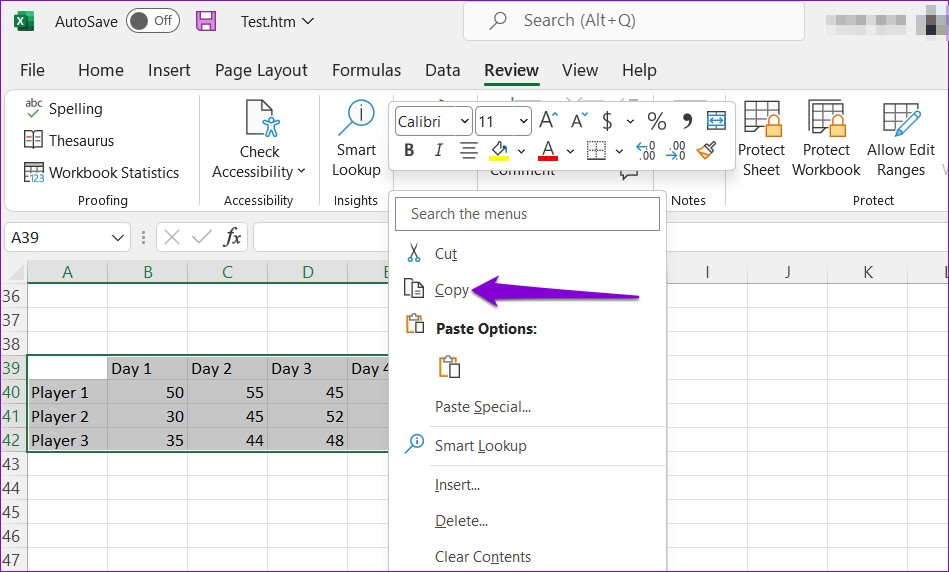Choose Insert... from context menu
Screen dimensions: 949x572
pyautogui.click(x=527, y=485)
